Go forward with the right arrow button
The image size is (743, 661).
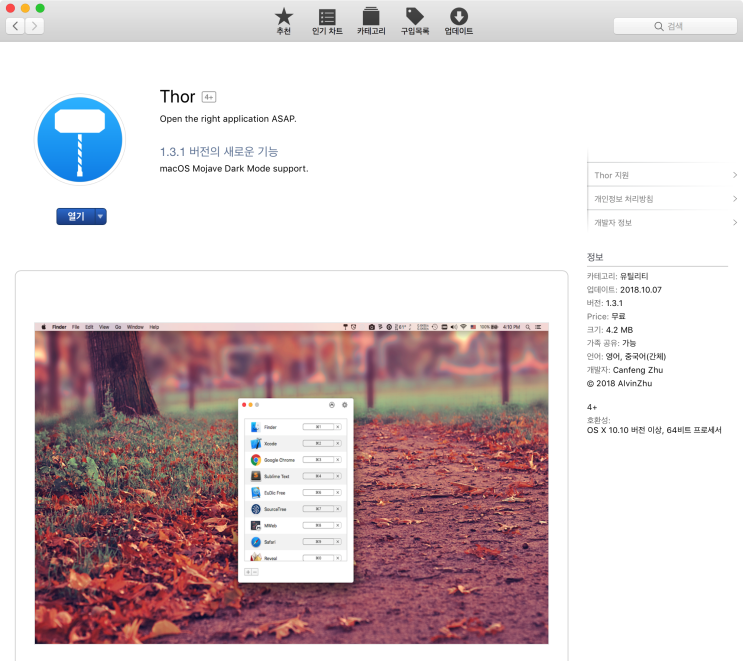tap(35, 26)
